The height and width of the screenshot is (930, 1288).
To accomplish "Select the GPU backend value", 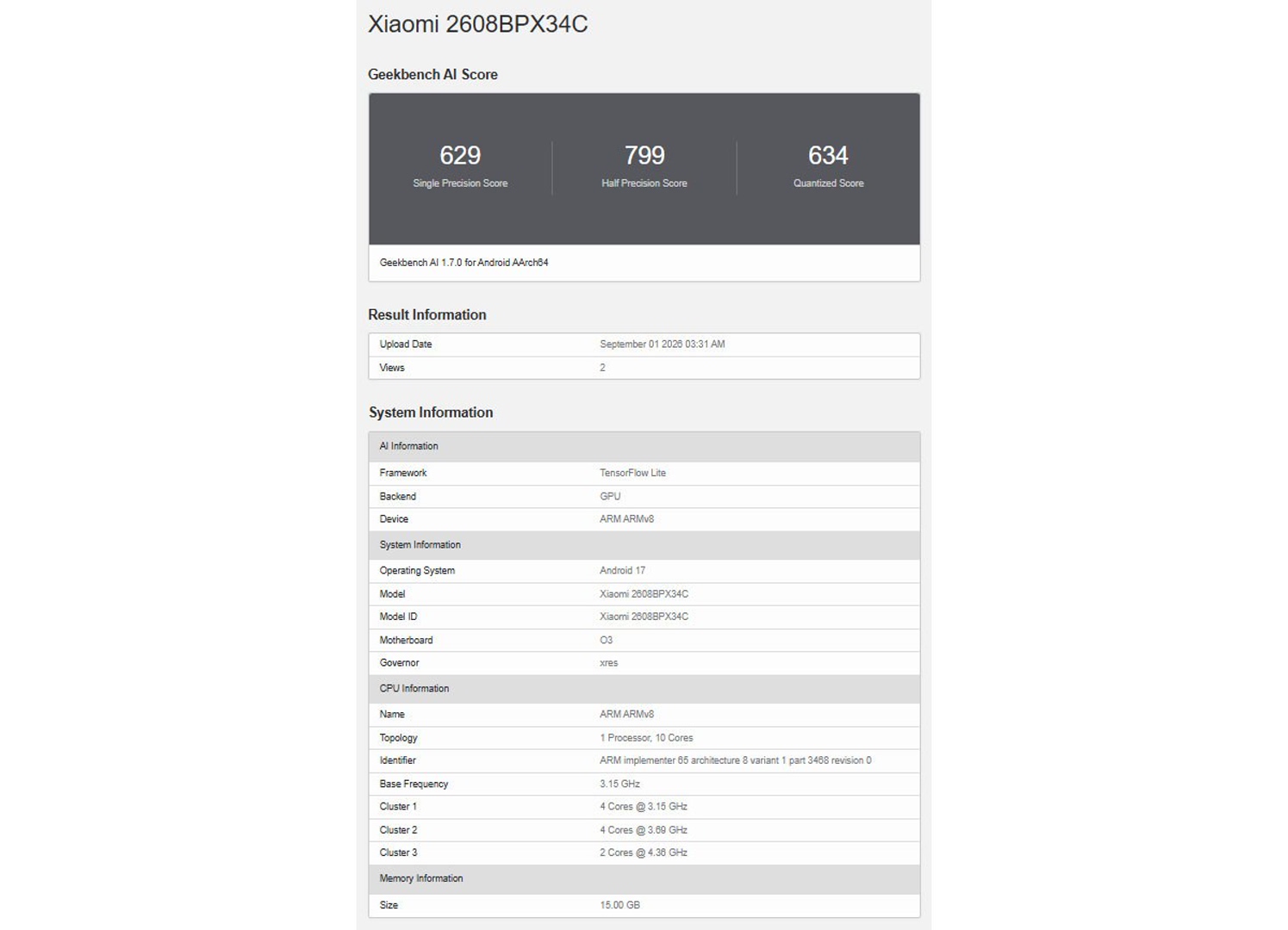I will coord(610,497).
